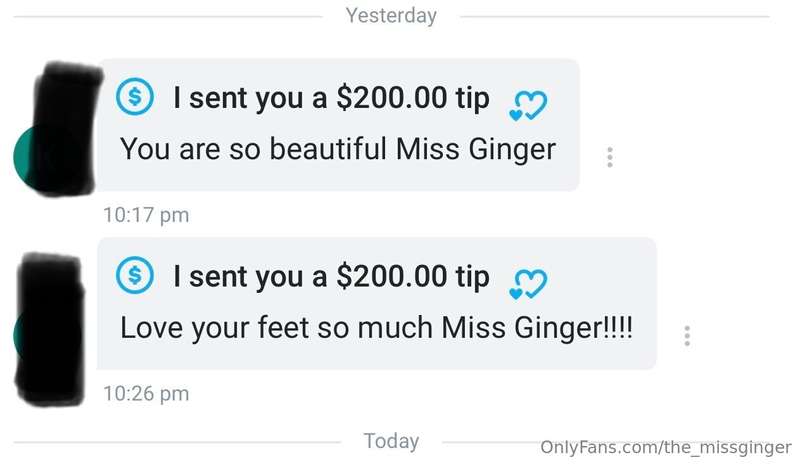
Task: Open the sender avatar beside the second tip message
Action: pyautogui.click(x=49, y=331)
